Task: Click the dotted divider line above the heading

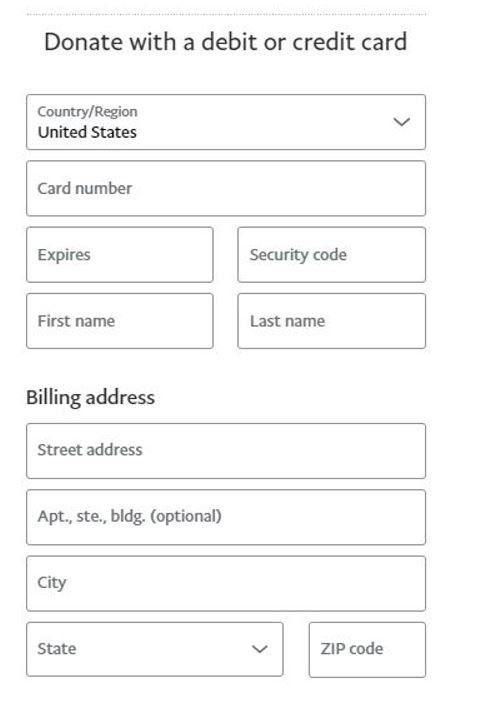Action: pos(227,14)
